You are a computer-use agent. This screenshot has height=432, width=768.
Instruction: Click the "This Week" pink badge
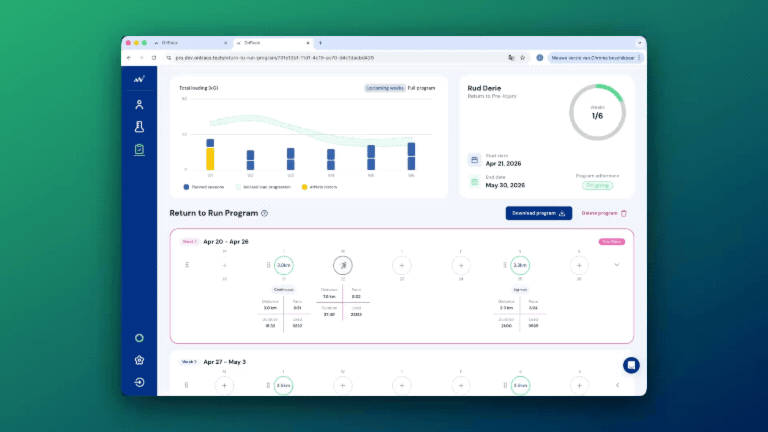612,241
